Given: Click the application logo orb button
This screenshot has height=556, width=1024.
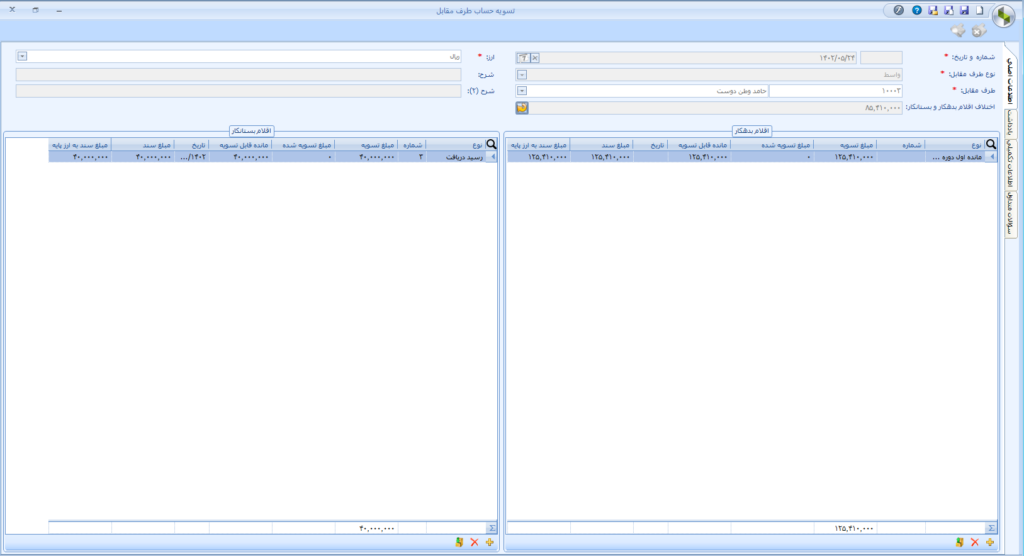Looking at the screenshot, I should tap(1003, 15).
